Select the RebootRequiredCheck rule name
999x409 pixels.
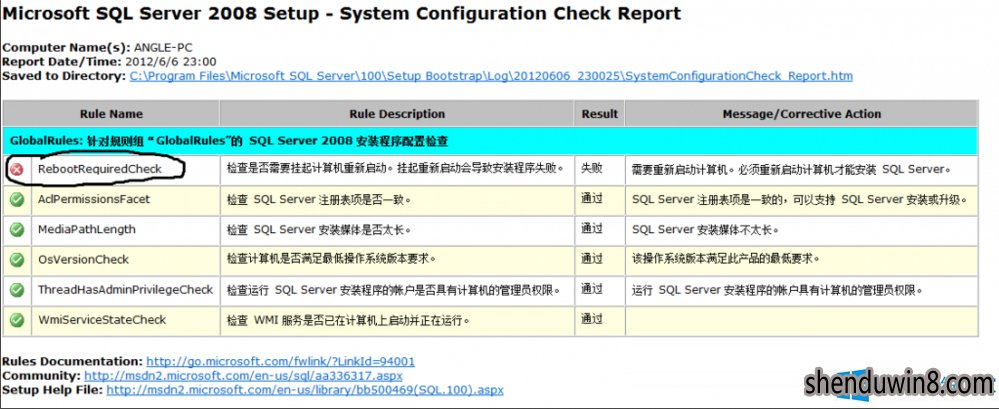click(100, 169)
